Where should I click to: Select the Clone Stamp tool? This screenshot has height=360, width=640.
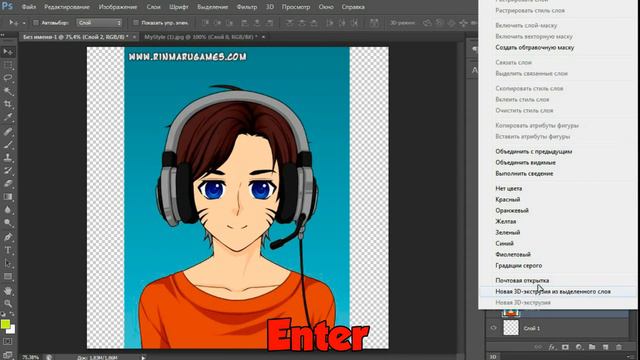(x=8, y=158)
